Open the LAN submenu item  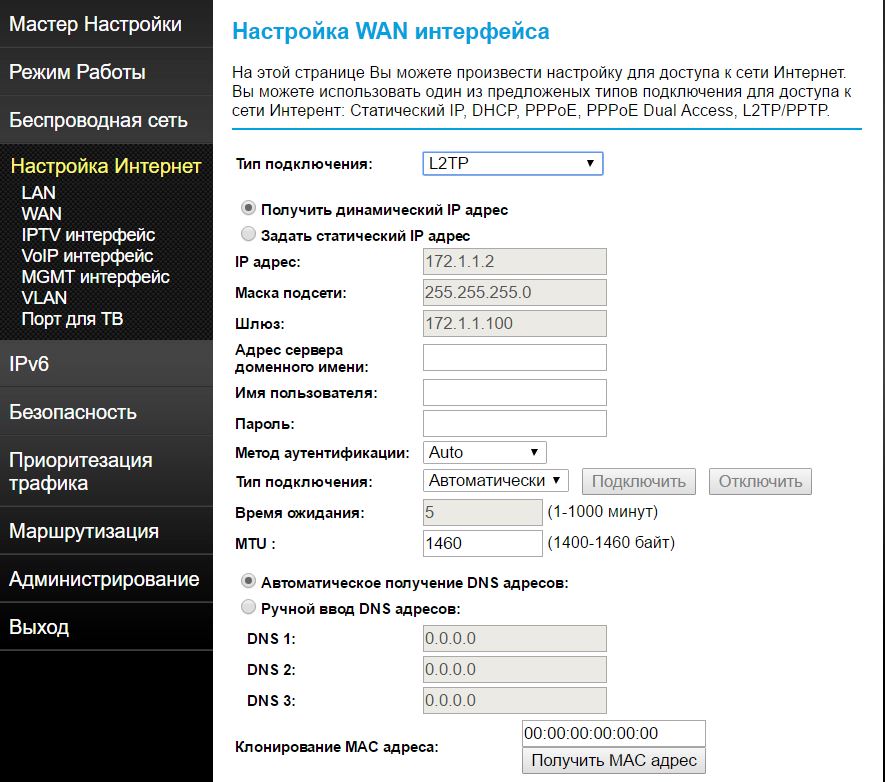click(38, 193)
